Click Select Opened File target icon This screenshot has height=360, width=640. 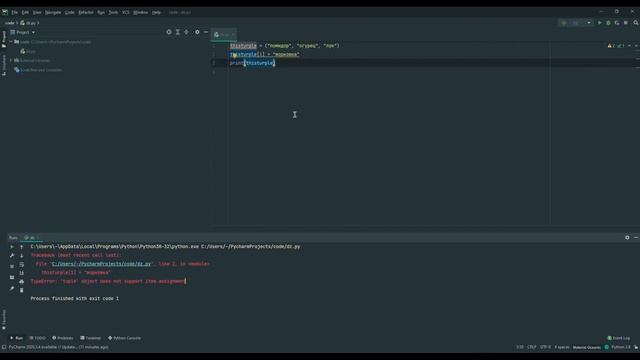(169, 32)
